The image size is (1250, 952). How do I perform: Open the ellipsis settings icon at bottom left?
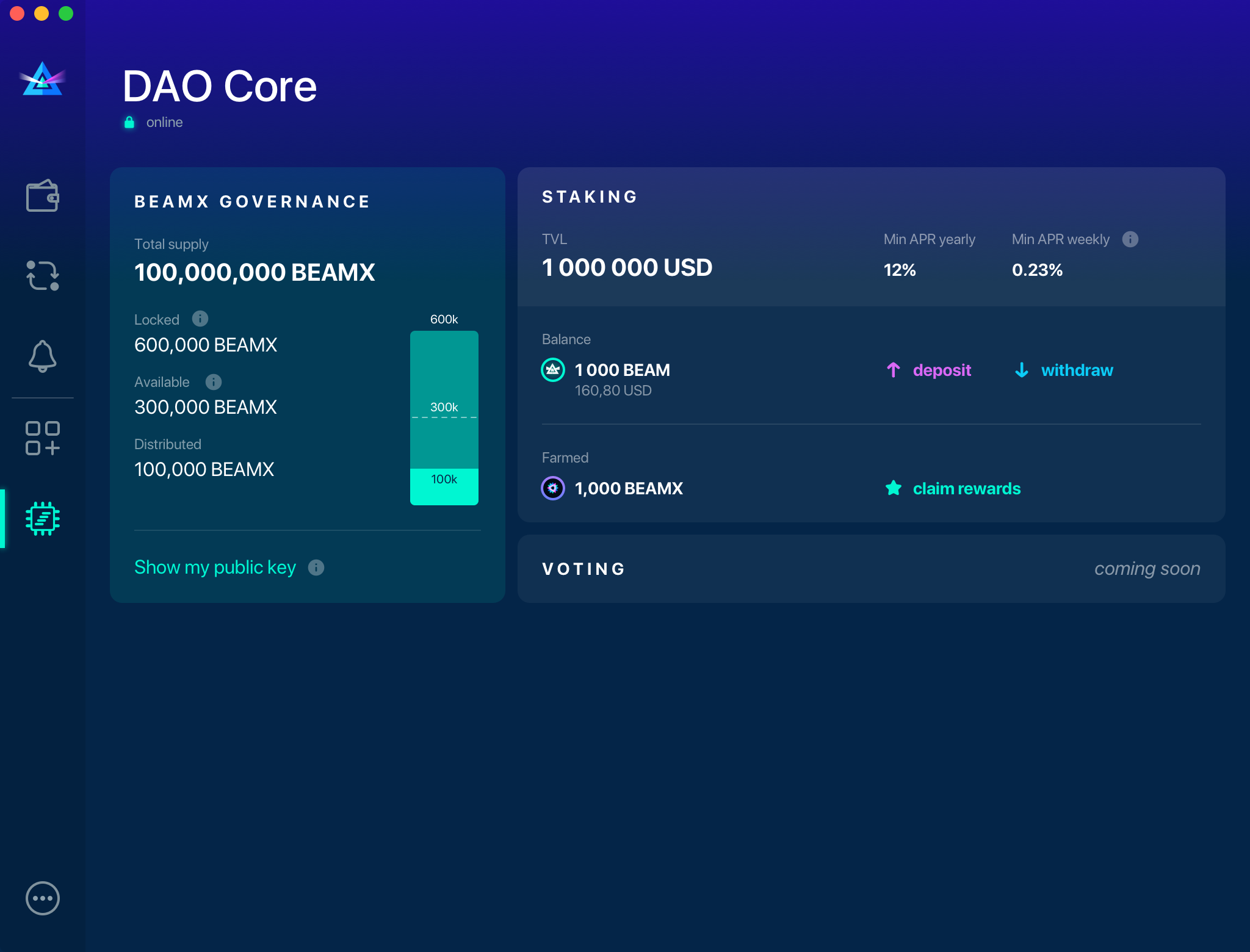[42, 898]
